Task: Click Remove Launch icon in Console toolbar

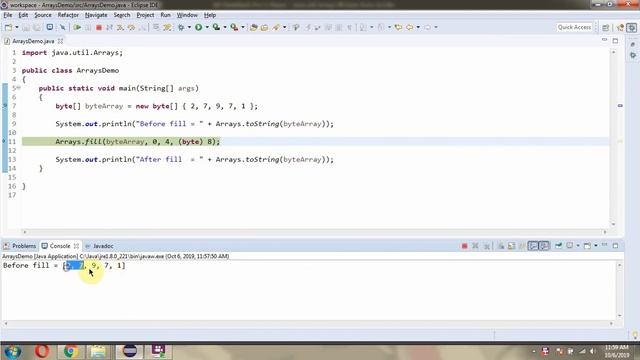Action: [x=475, y=246]
